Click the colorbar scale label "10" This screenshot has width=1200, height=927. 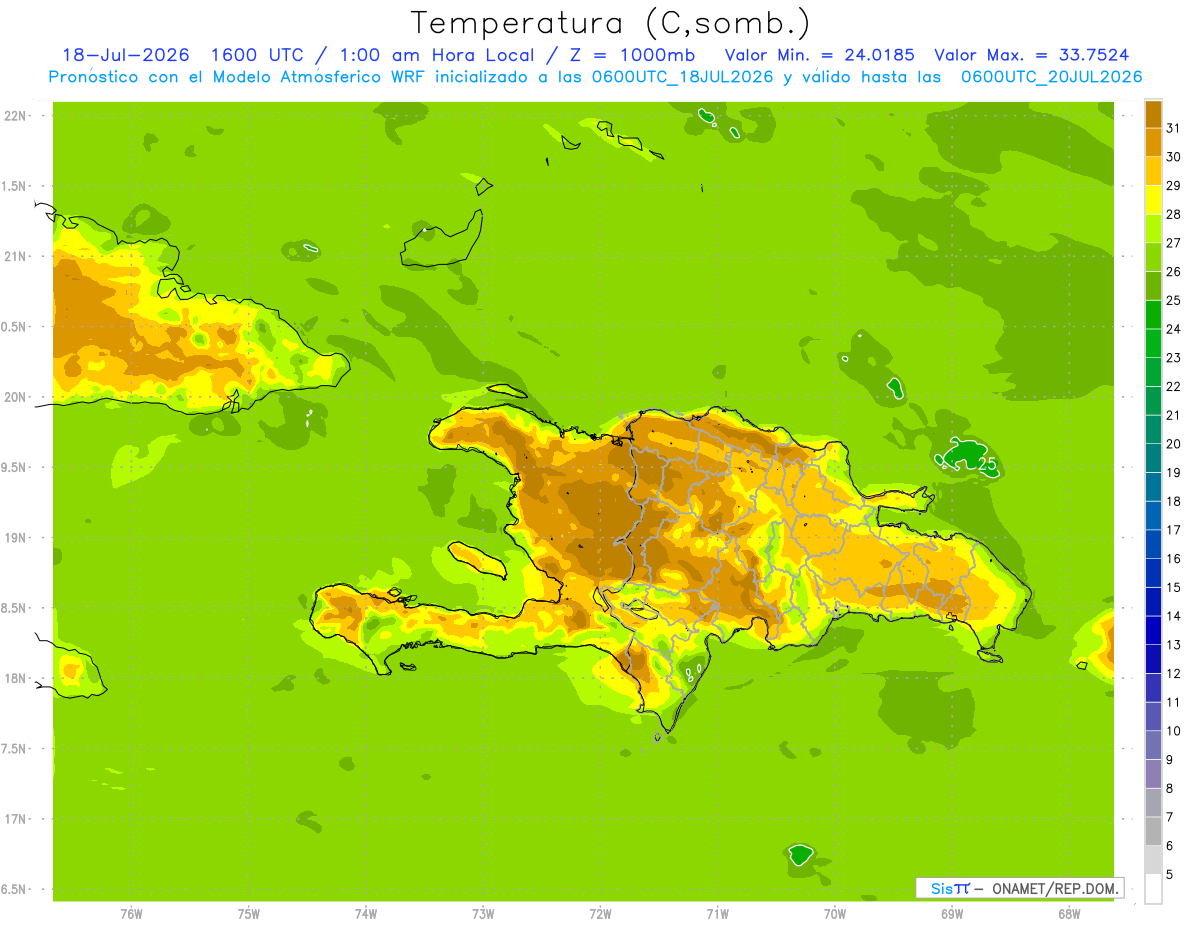coord(1173,731)
